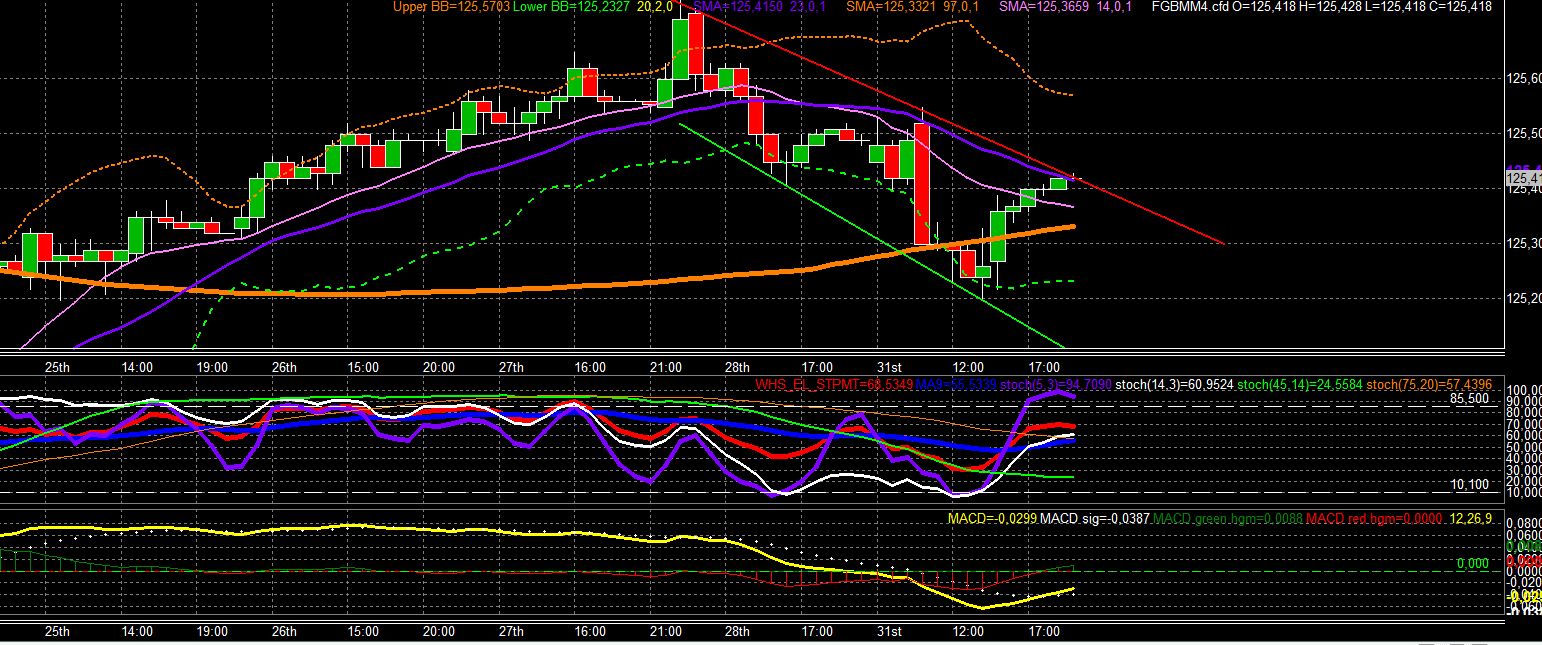Click the MACD sig=-0,0387 legend label
This screenshot has width=1542, height=645.
point(1095,519)
